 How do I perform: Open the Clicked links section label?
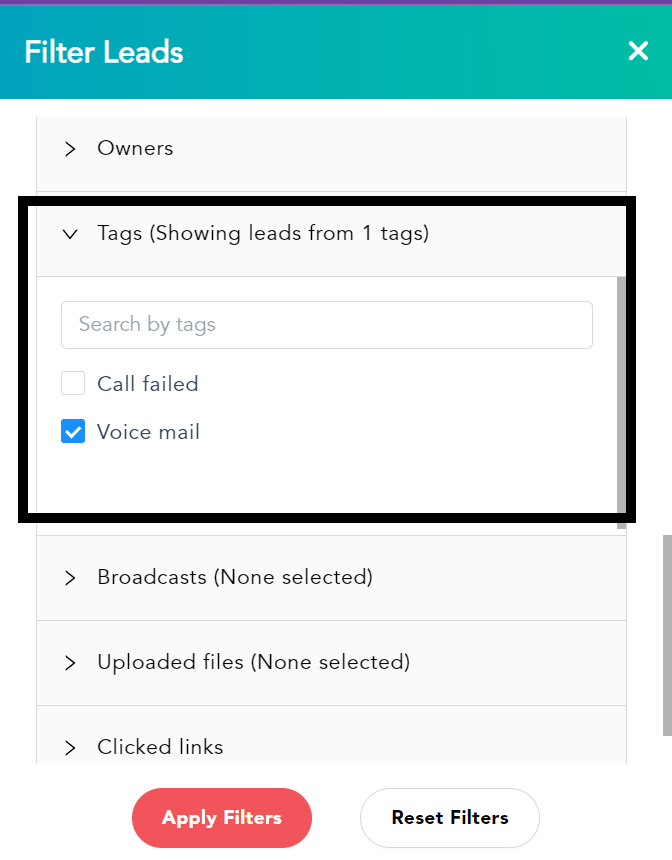click(x=160, y=747)
